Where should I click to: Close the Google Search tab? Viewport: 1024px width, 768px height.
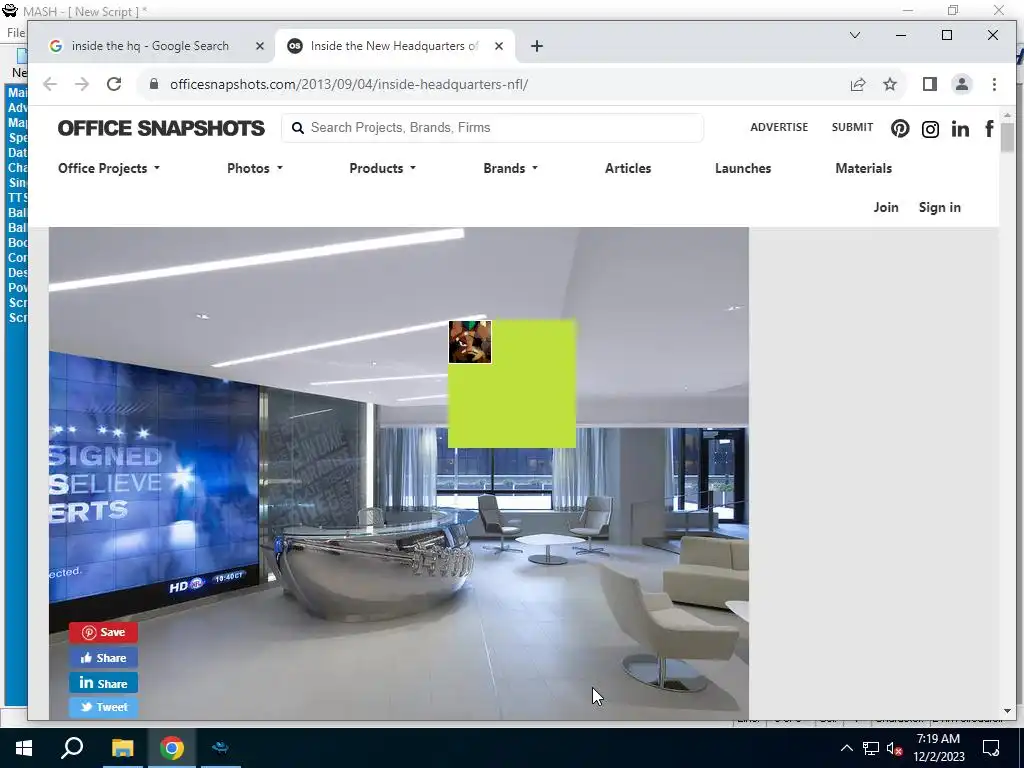click(259, 46)
